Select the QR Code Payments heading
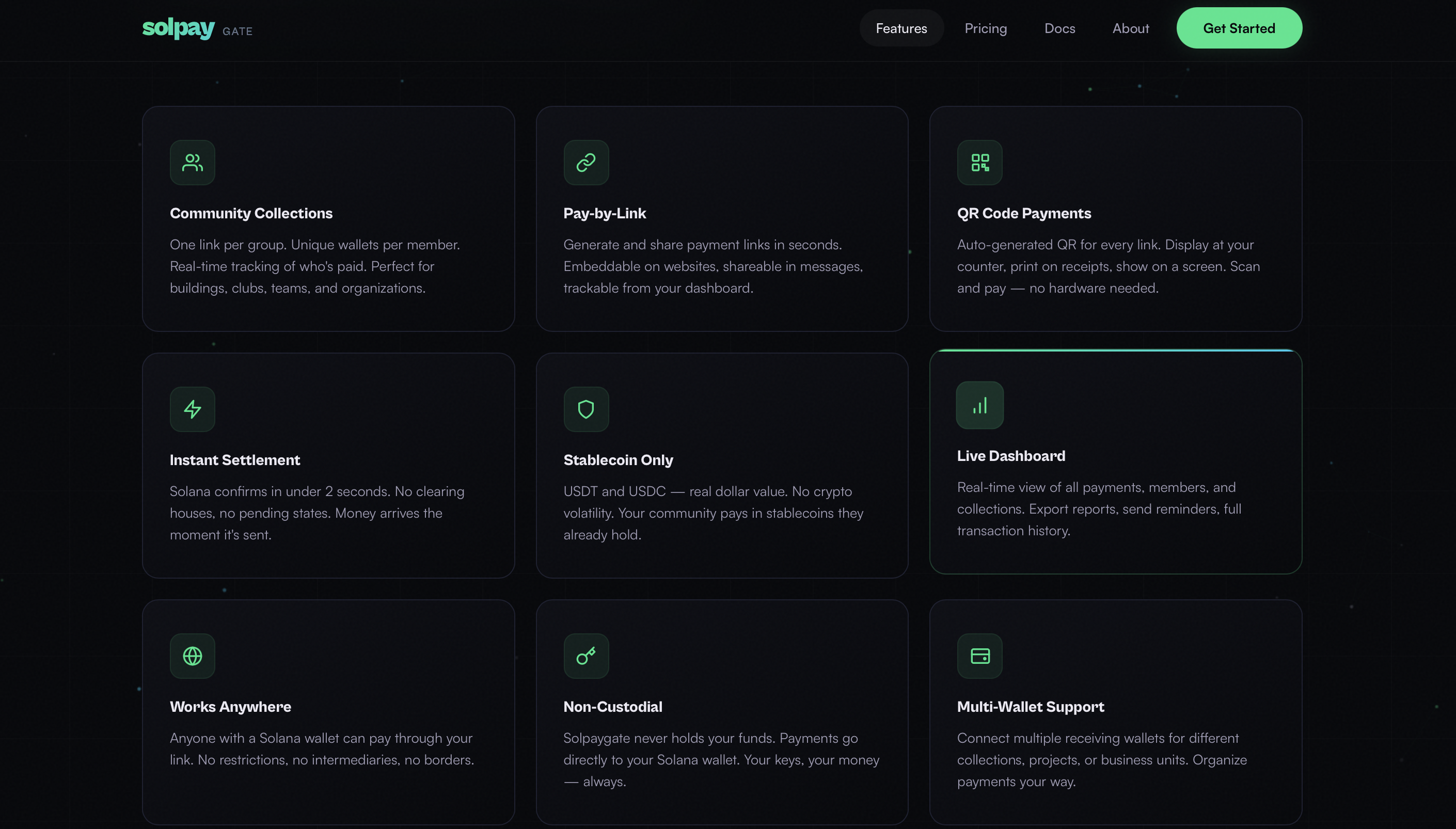The height and width of the screenshot is (829, 1456). click(1024, 214)
